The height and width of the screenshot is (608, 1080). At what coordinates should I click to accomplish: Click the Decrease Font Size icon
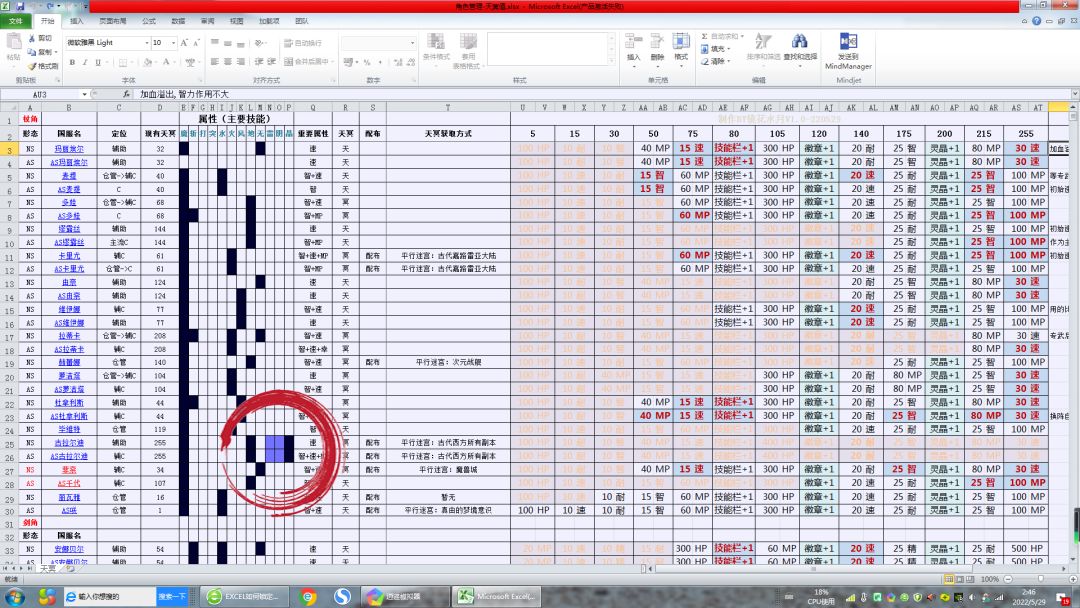tap(196, 43)
